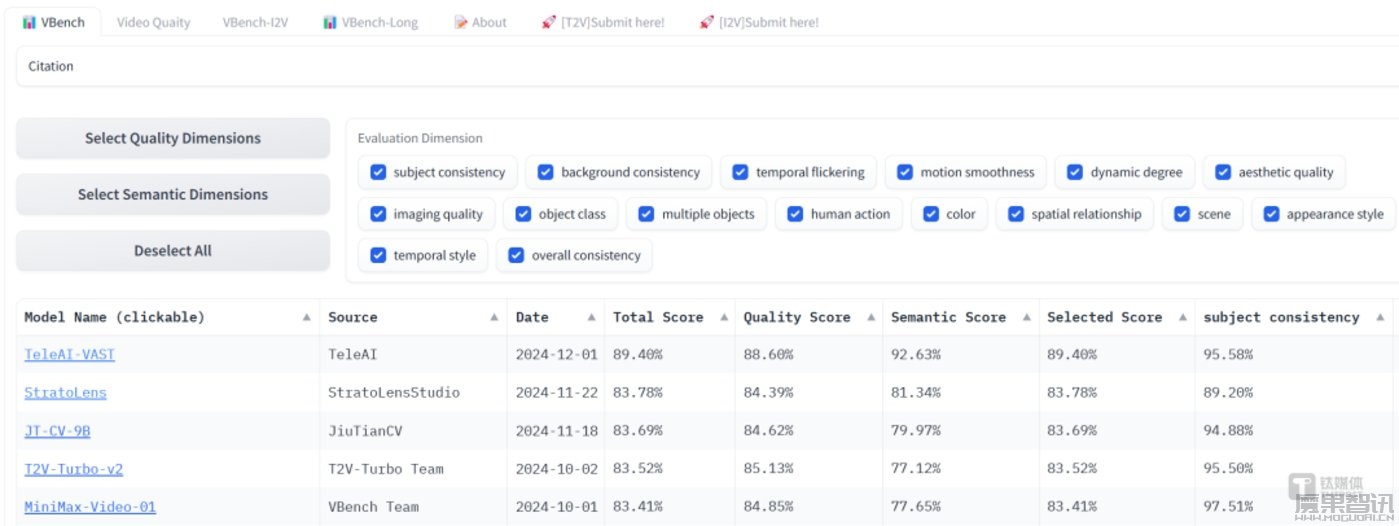Click the T2V-Turbo Team source cell
The width and height of the screenshot is (1399, 526).
point(413,468)
